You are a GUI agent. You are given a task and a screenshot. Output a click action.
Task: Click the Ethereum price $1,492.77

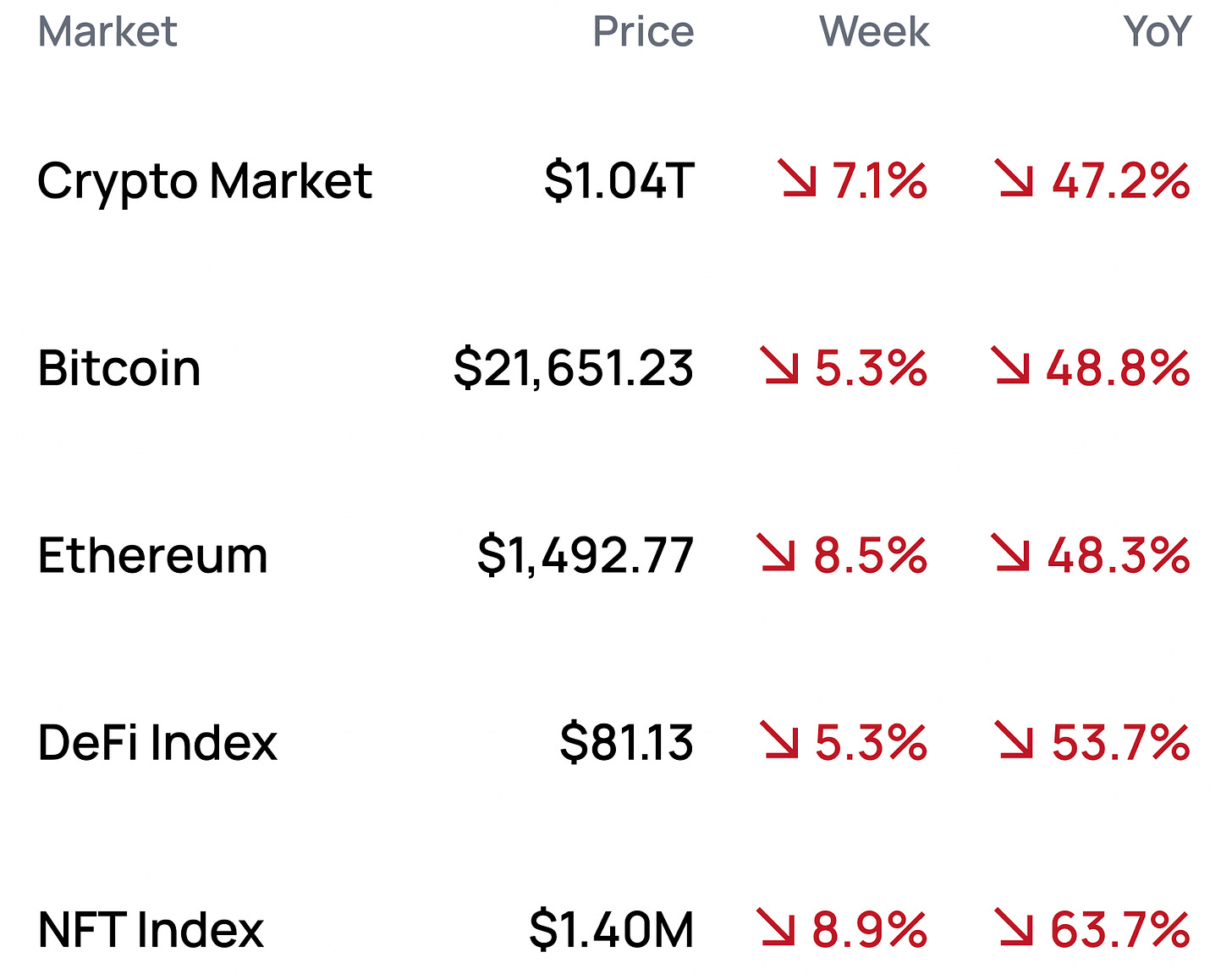pyautogui.click(x=586, y=555)
